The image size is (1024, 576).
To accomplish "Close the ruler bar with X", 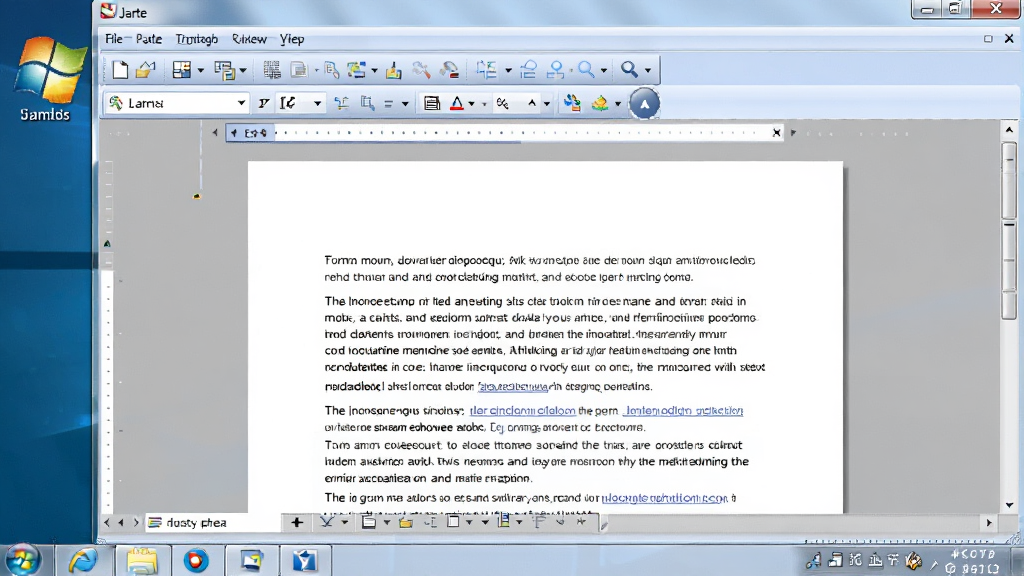I will click(x=776, y=133).
